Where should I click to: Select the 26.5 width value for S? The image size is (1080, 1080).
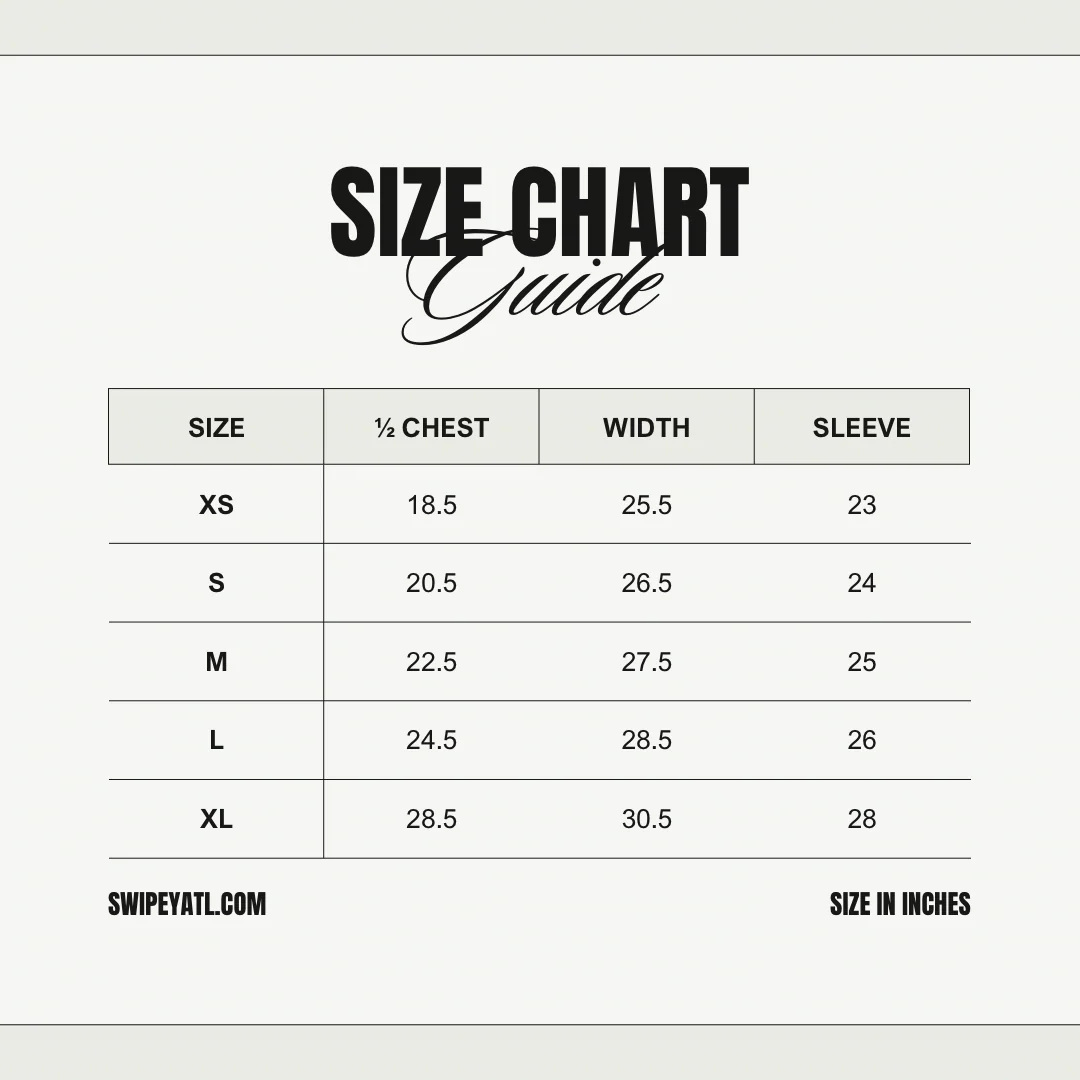click(x=646, y=583)
